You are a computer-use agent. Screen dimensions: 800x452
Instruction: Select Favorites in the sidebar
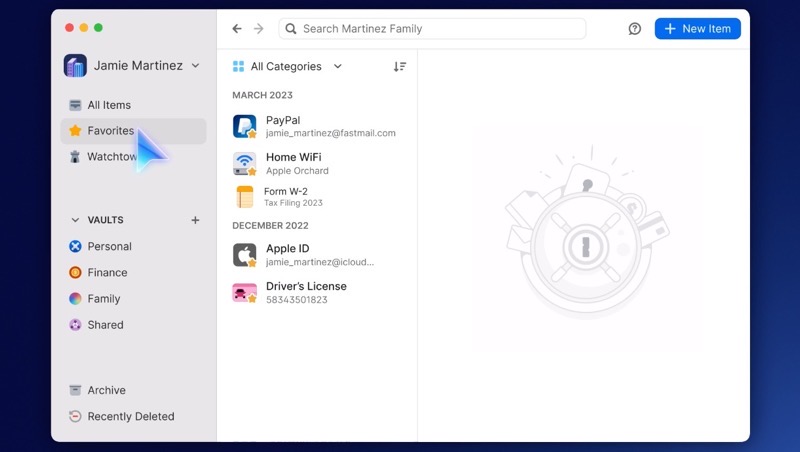pyautogui.click(x=133, y=131)
